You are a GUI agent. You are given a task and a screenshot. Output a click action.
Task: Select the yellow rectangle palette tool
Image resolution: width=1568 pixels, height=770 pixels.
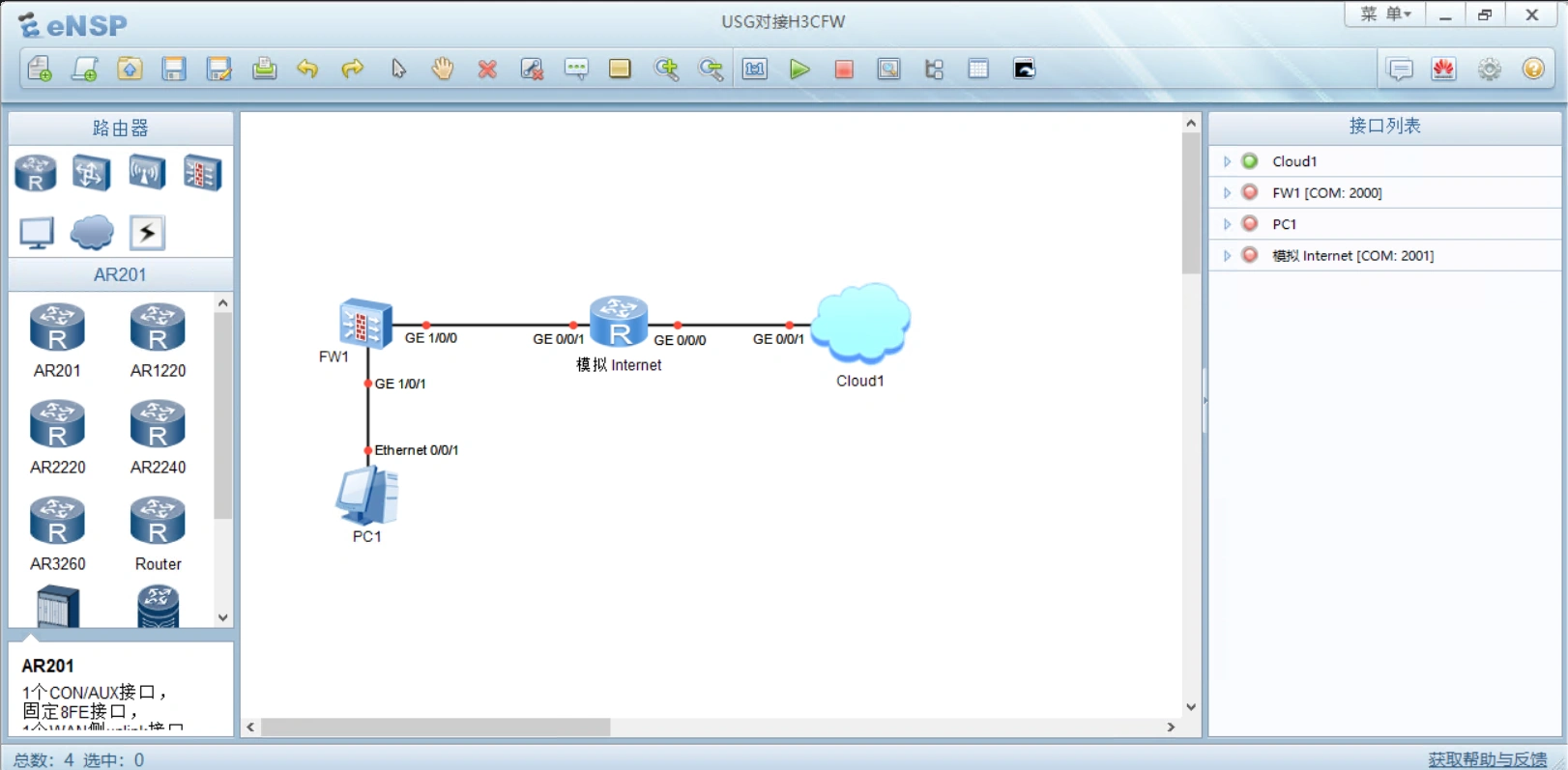(x=620, y=69)
